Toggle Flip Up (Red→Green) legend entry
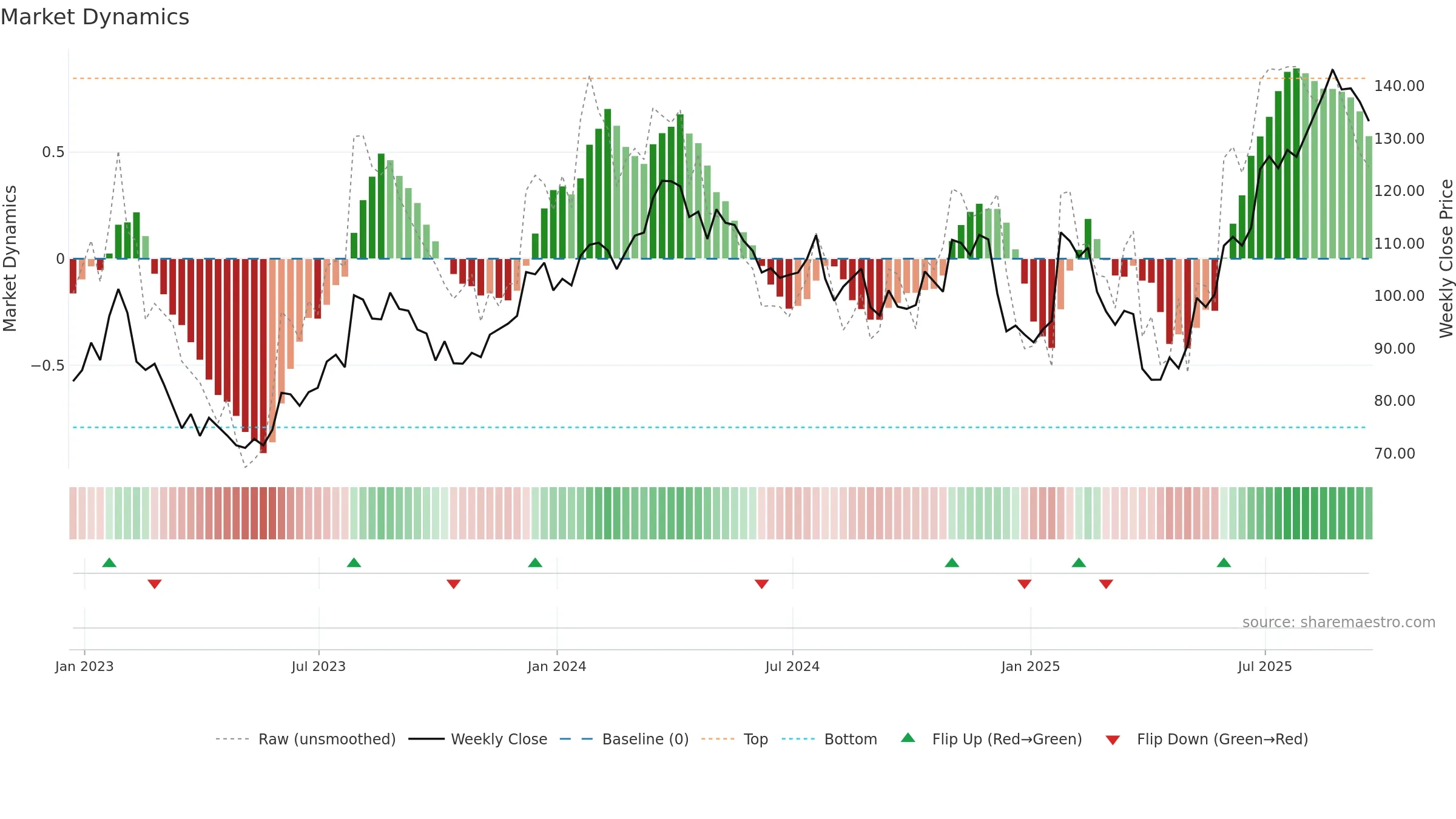The image size is (1456, 819). click(991, 739)
